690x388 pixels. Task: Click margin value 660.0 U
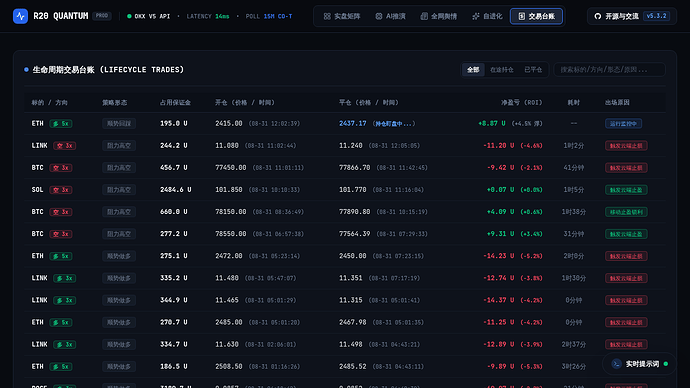[173, 212]
